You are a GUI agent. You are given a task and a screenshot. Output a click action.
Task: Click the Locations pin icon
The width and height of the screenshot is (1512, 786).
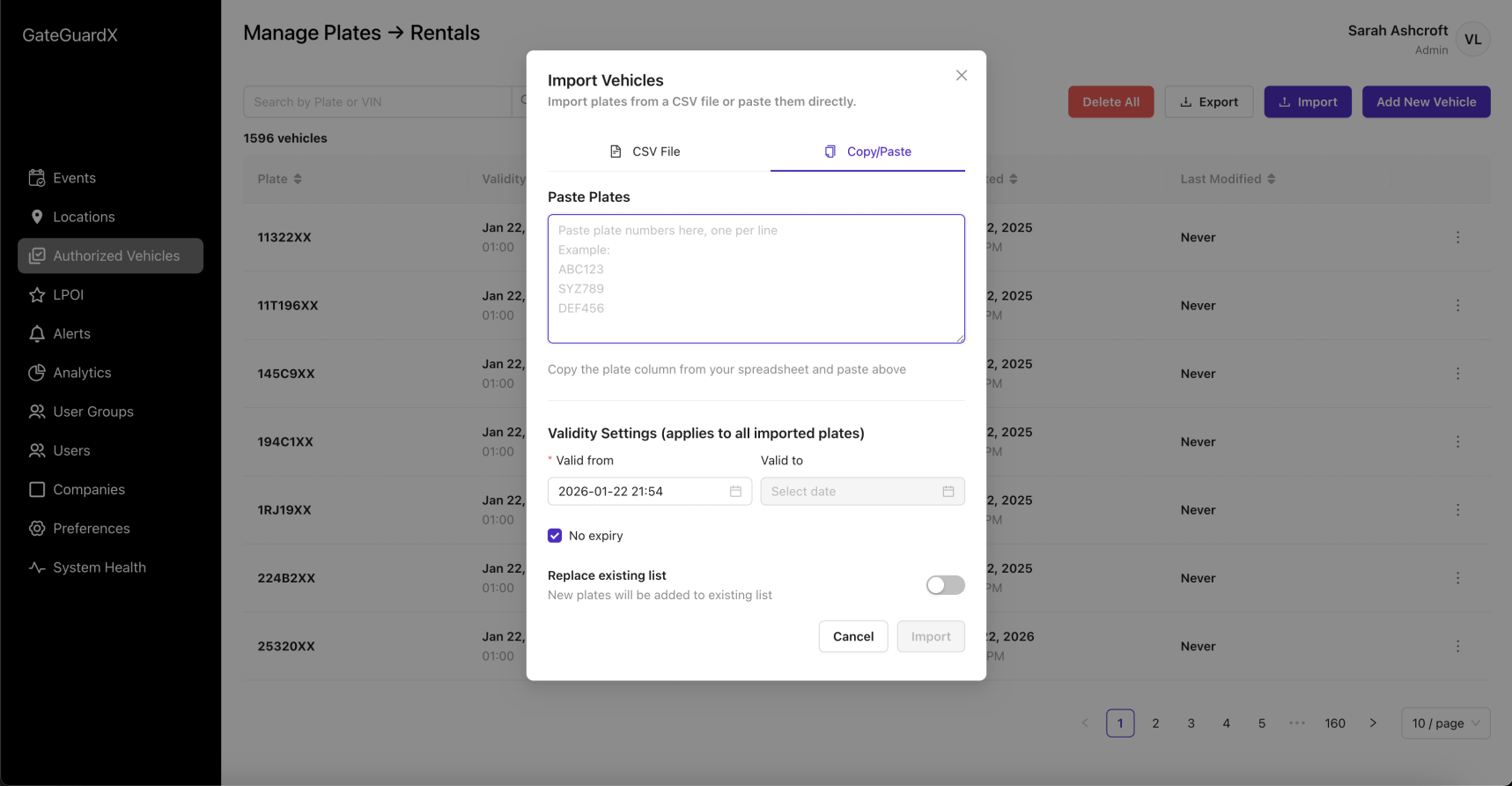click(37, 217)
